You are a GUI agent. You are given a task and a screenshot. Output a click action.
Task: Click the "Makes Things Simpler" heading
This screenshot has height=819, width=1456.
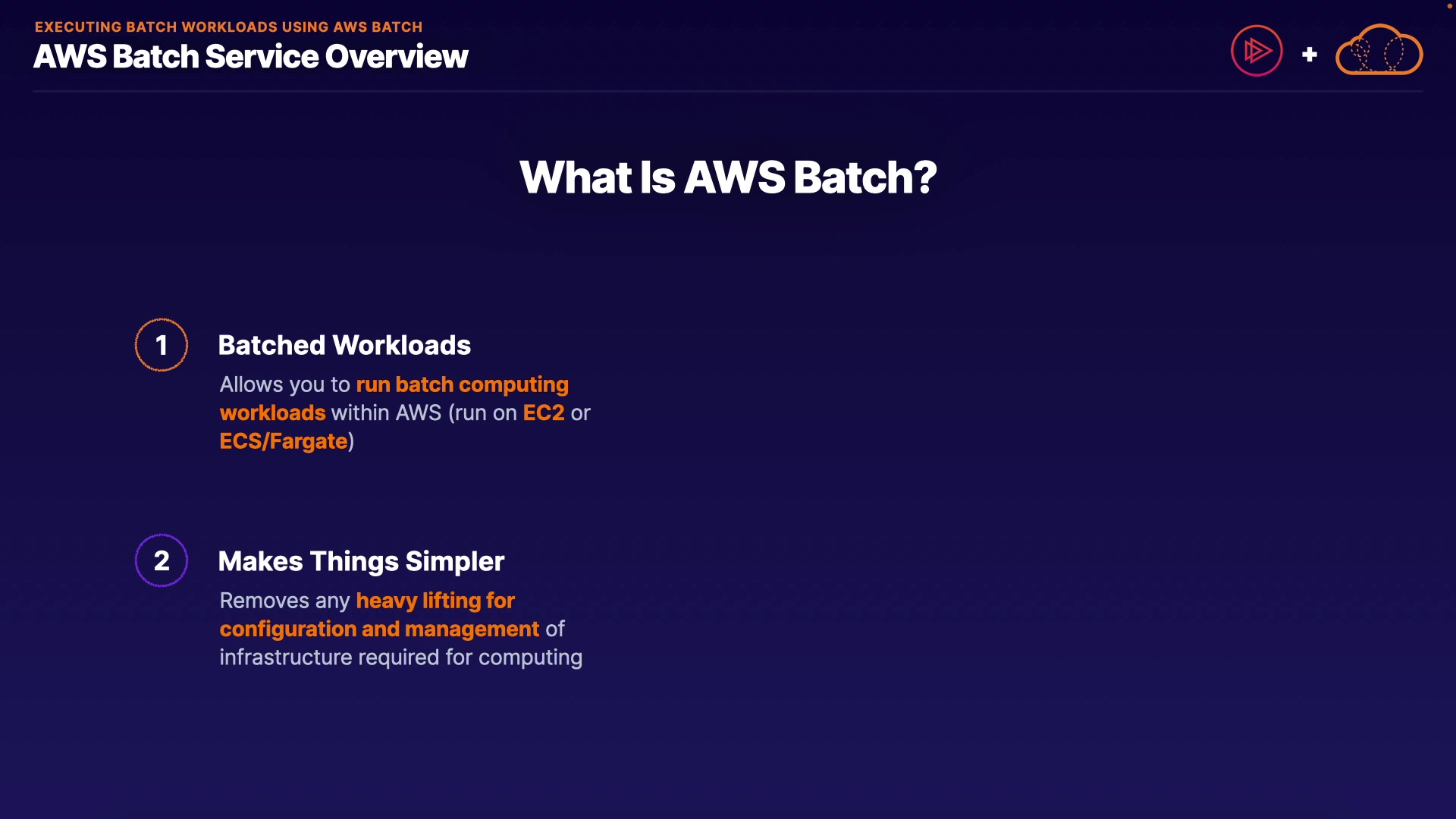pyautogui.click(x=361, y=561)
